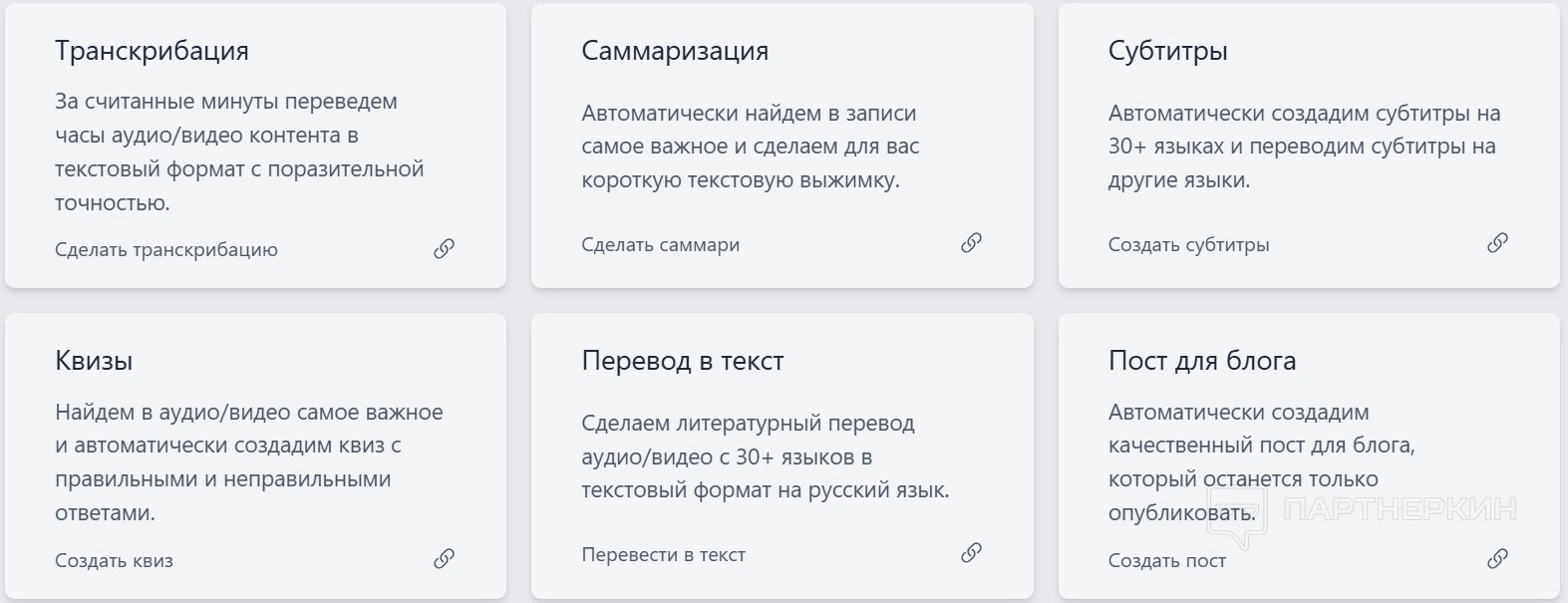Click the link icon in the Квизы card
This screenshot has height=603, width=1568.
tap(445, 559)
